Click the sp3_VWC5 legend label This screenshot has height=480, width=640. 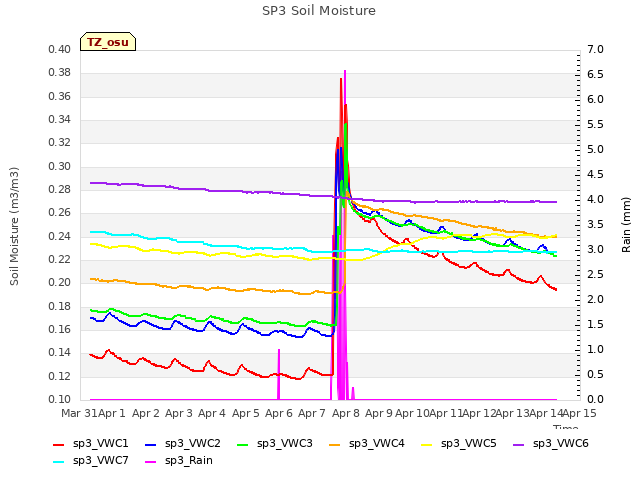pyautogui.click(x=469, y=443)
